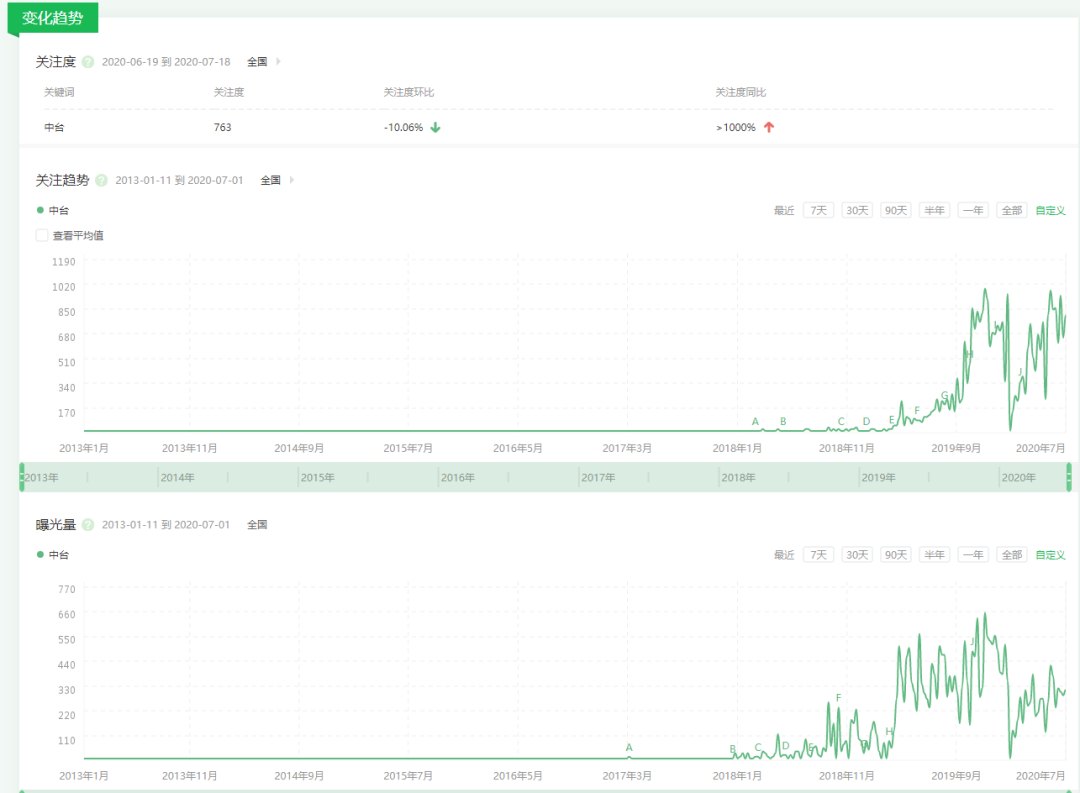The width and height of the screenshot is (1080, 793).
Task: Expand the arrow next to 关注度 全国
Action: click(278, 62)
